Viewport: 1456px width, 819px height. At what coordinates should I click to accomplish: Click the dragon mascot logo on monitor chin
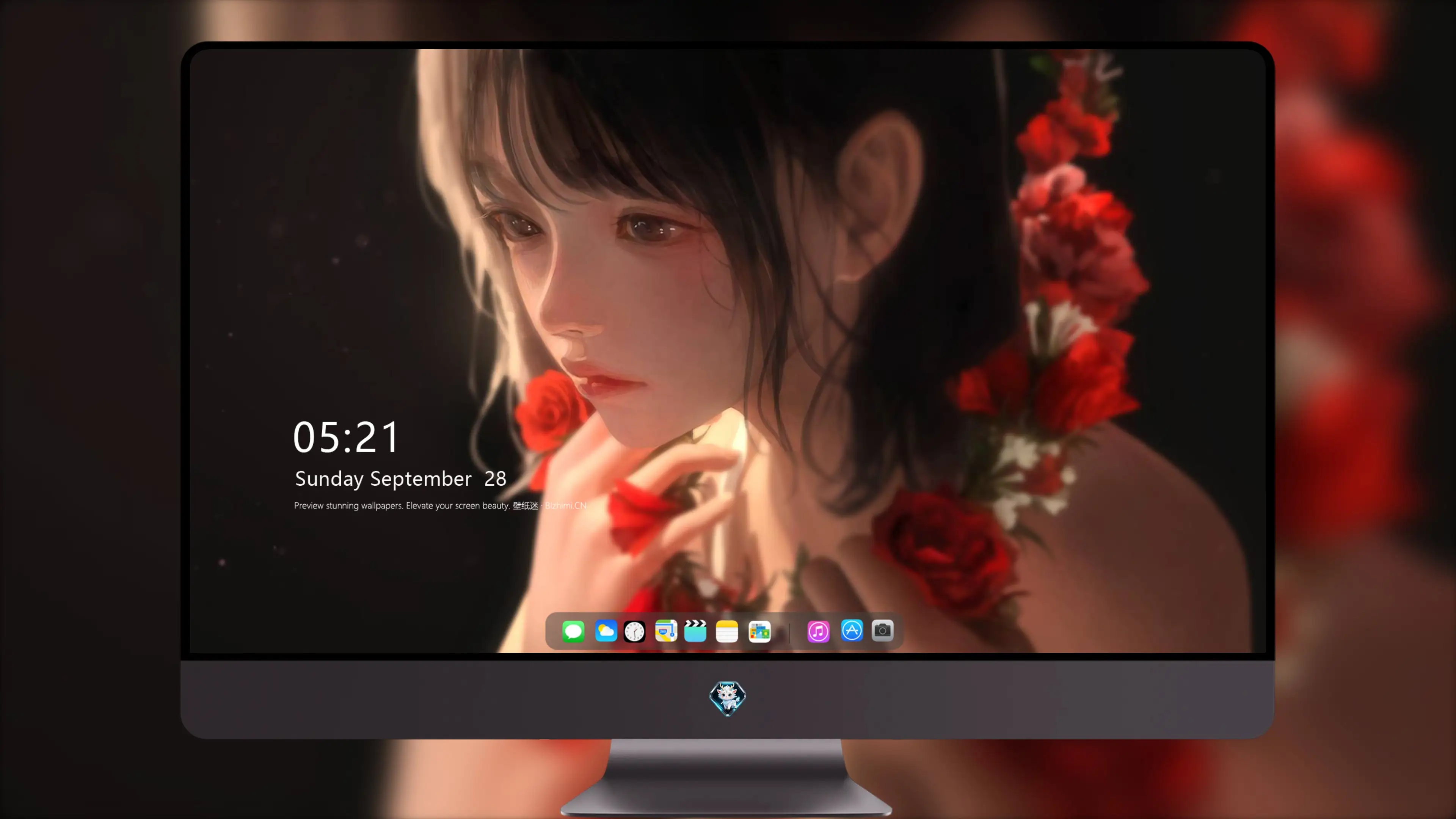728,698
